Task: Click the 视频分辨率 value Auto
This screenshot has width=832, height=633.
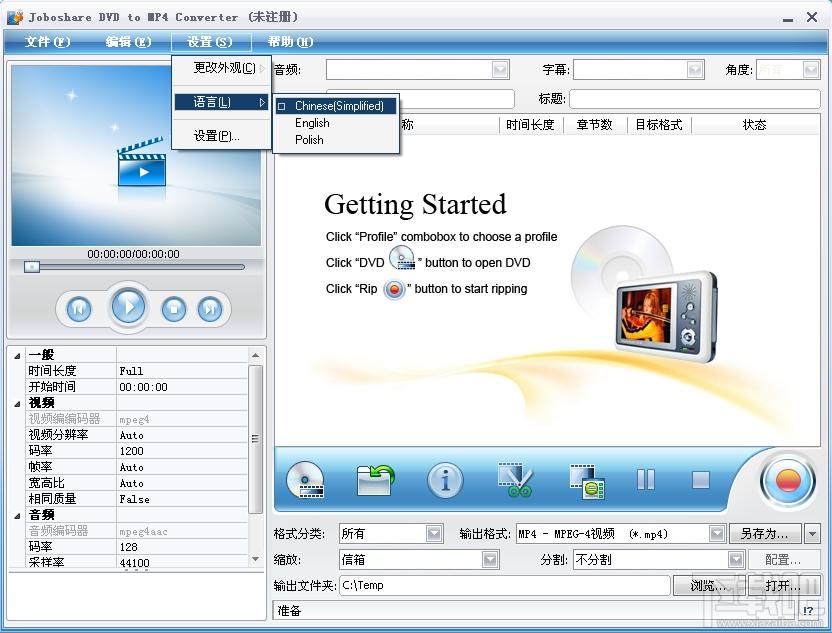Action: (x=132, y=436)
